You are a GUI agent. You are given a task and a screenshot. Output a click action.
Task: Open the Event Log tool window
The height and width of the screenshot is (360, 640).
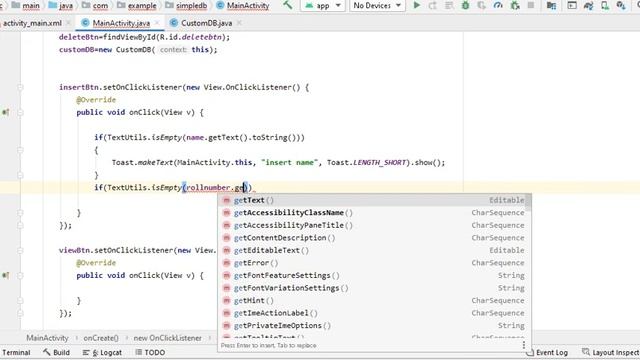(547, 352)
